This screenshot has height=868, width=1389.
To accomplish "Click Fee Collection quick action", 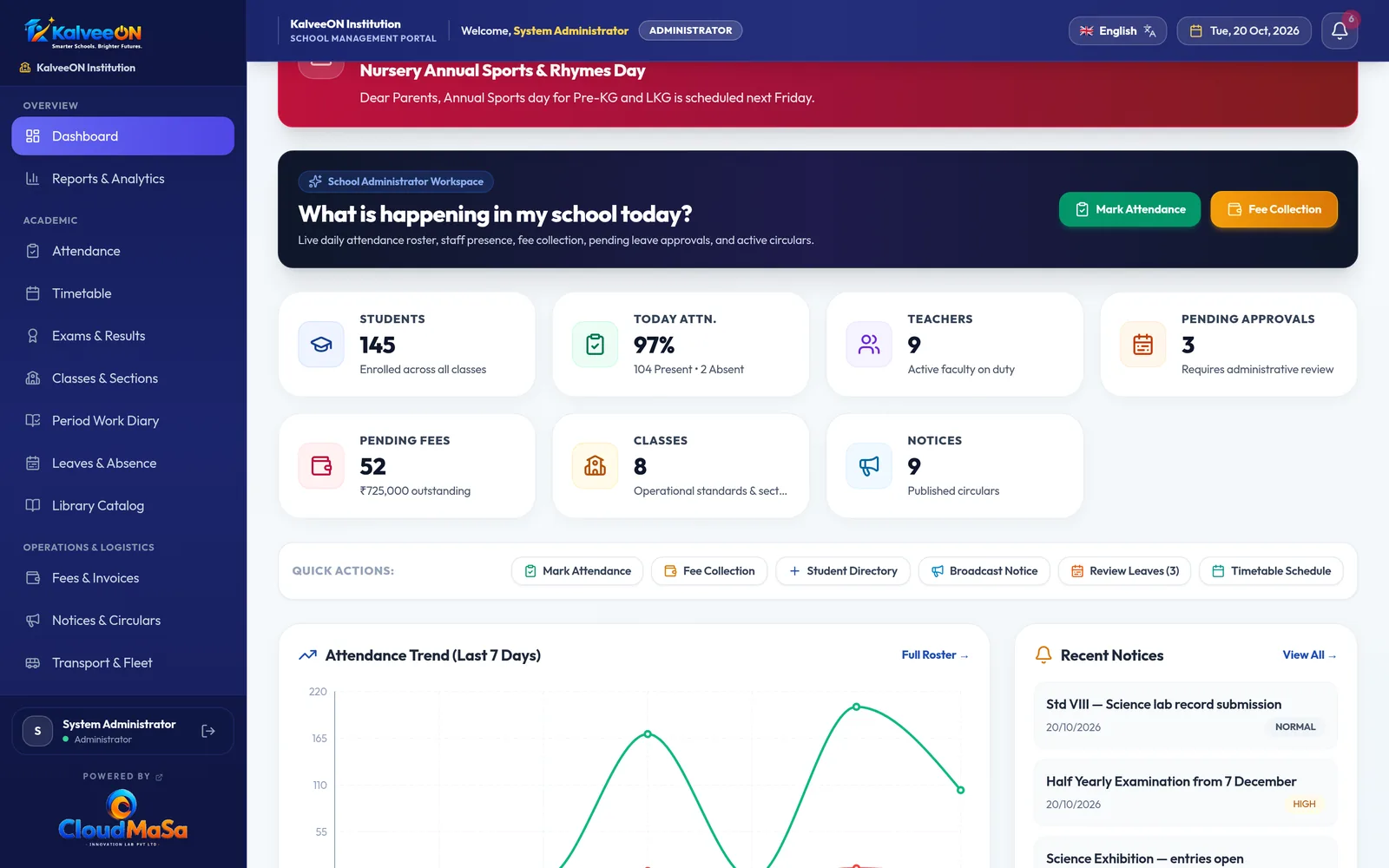I will click(709, 571).
